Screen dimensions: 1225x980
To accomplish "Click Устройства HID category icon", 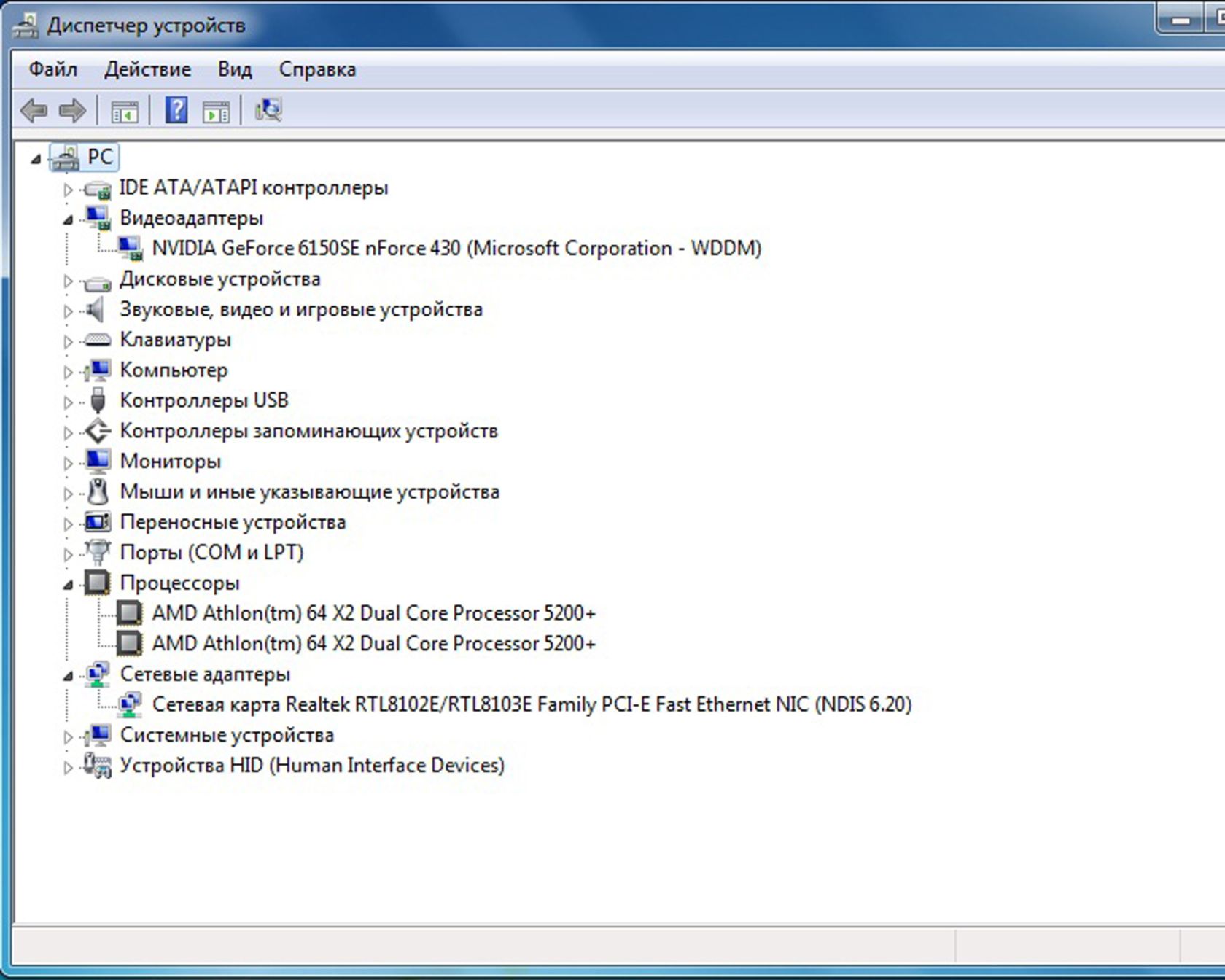I will (97, 766).
